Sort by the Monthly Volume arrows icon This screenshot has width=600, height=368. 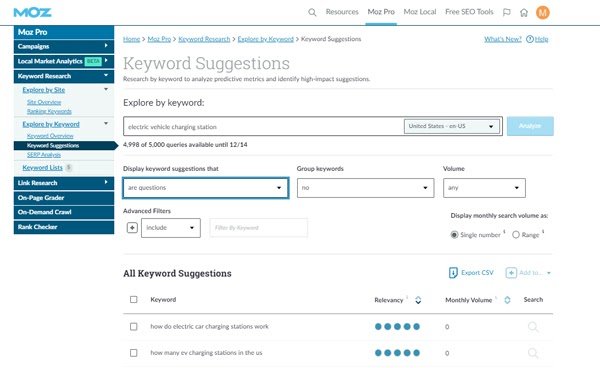507,300
